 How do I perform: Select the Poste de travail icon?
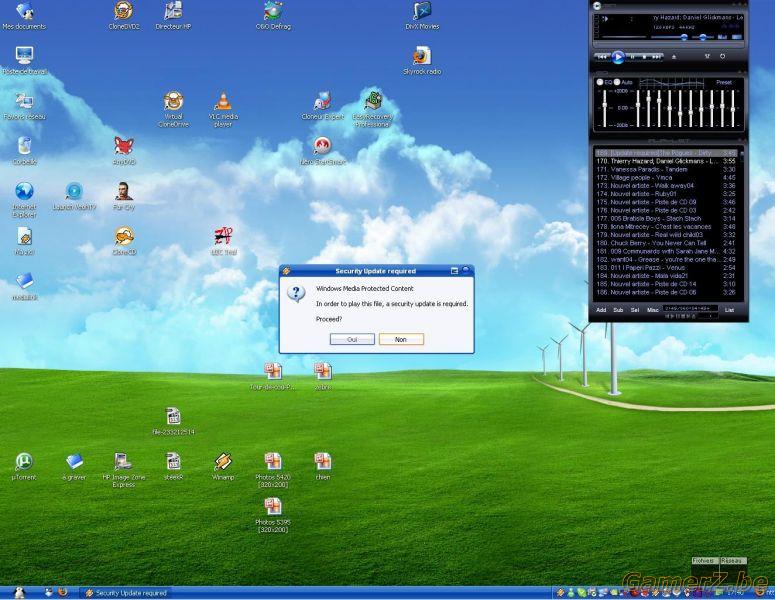click(24, 61)
